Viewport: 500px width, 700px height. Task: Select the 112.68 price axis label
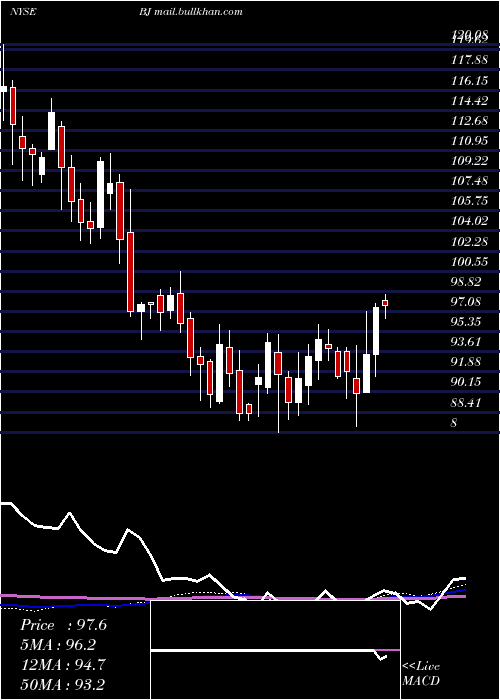(x=469, y=121)
